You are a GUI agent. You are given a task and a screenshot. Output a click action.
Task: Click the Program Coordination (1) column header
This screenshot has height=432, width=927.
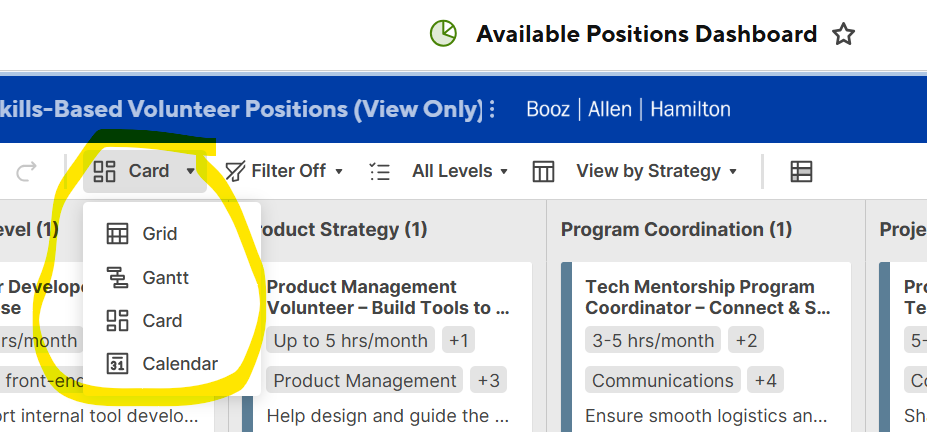pyautogui.click(x=676, y=229)
